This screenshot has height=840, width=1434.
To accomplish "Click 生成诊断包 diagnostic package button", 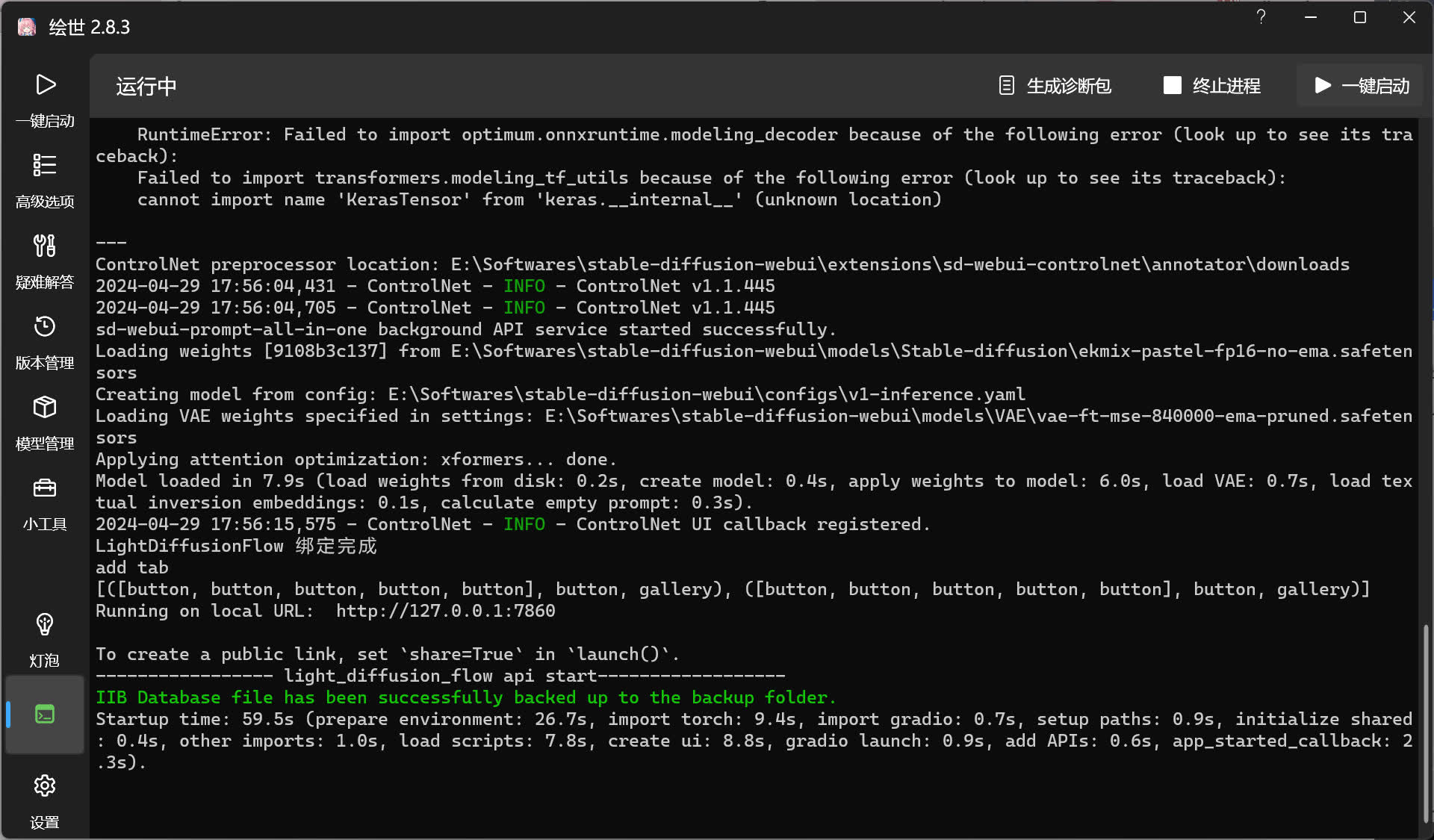I will click(x=1055, y=86).
